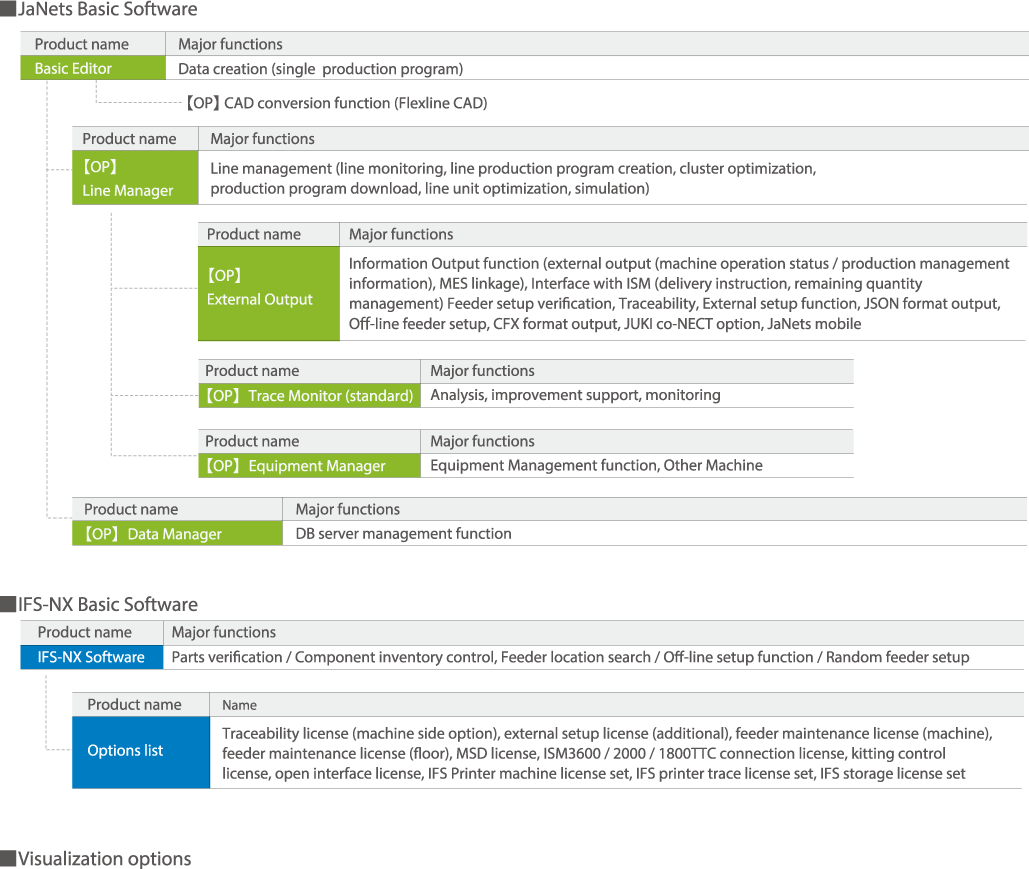This screenshot has height=869, width=1029.
Task: Click 'Product name' header above IFS-NX Software
Action: point(85,632)
